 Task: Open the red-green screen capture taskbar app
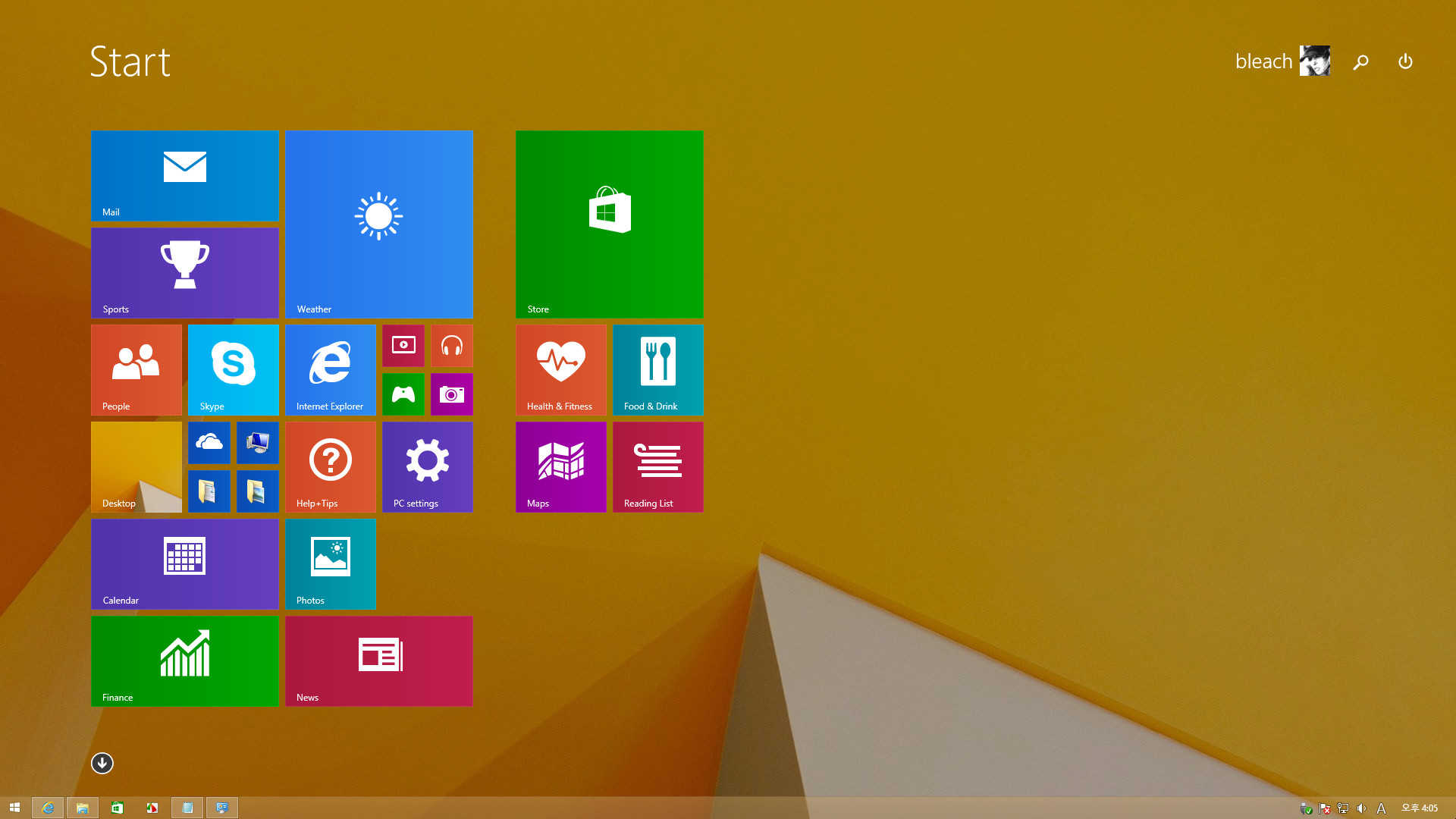pyautogui.click(x=152, y=808)
